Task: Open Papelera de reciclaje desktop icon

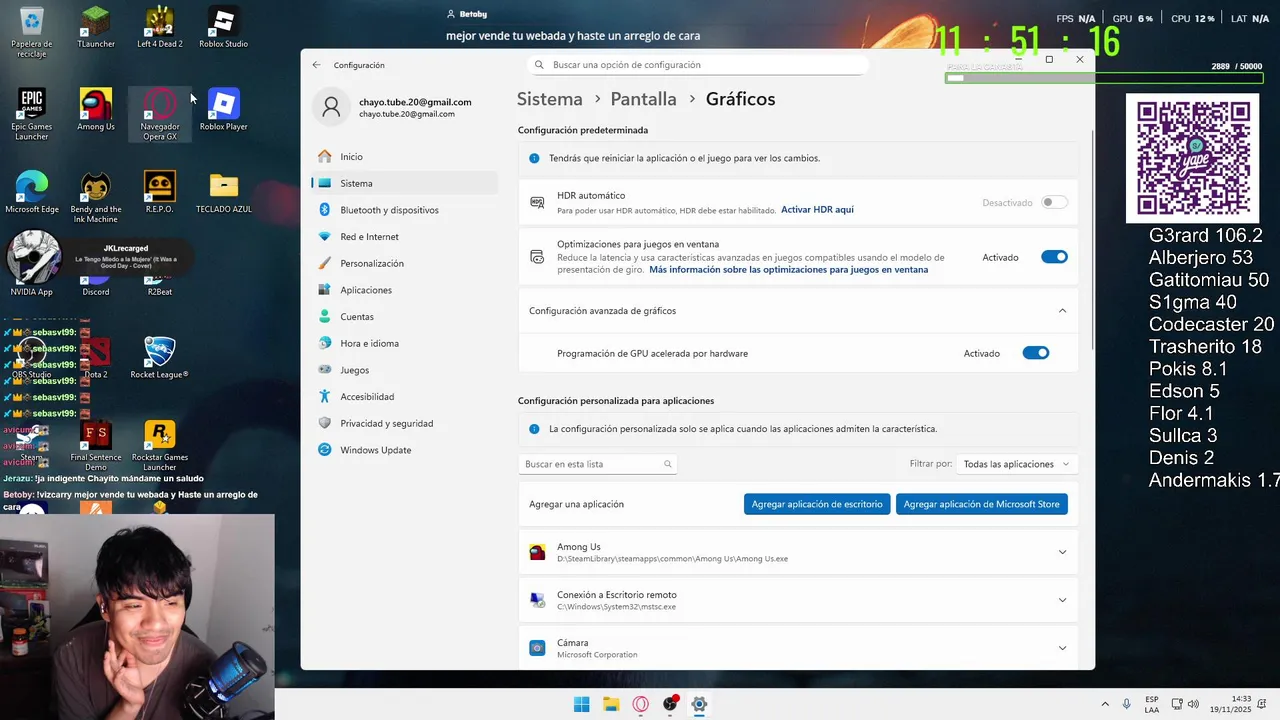Action: pyautogui.click(x=32, y=31)
